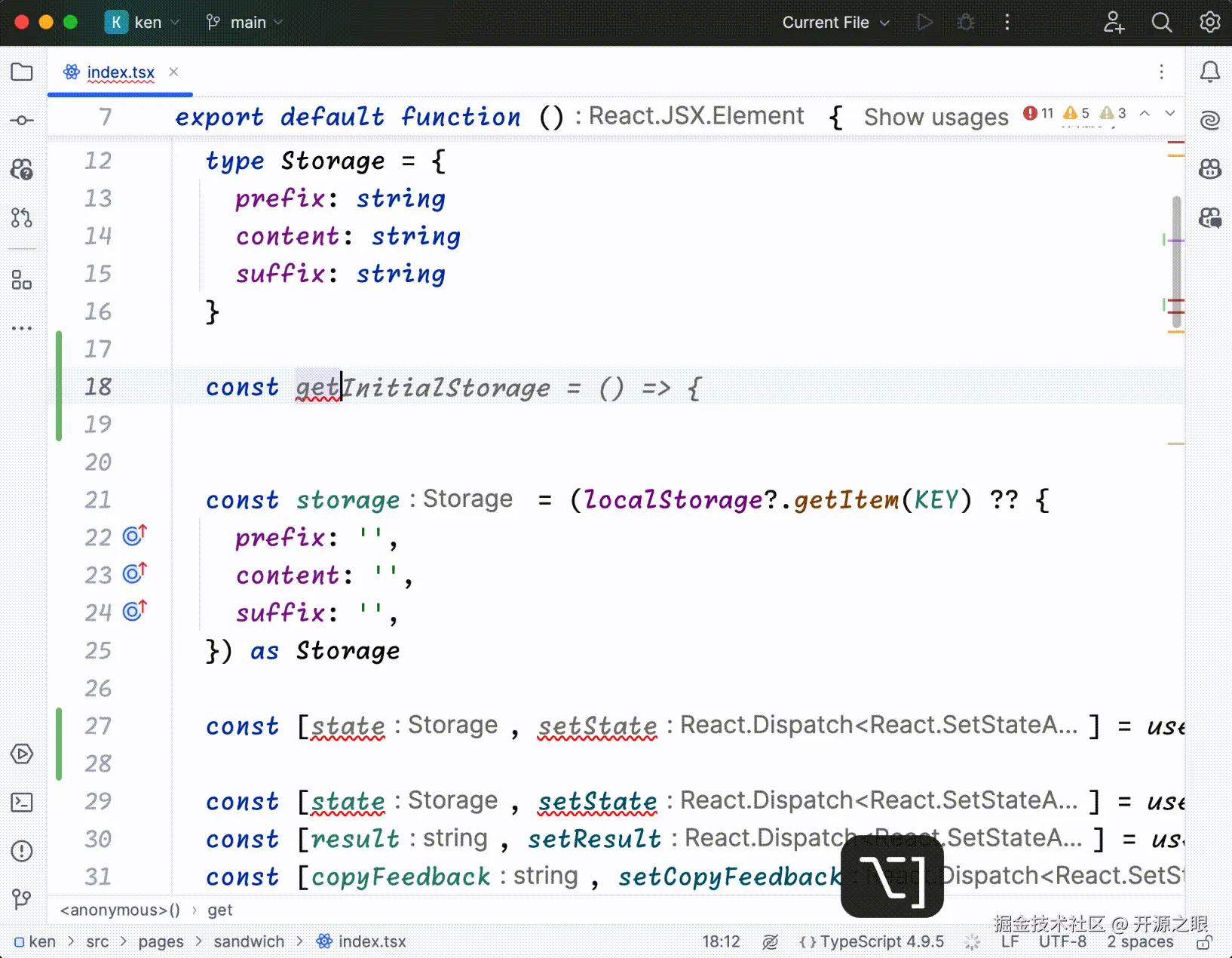Click the KEY constant on line 21

pyautogui.click(x=936, y=499)
